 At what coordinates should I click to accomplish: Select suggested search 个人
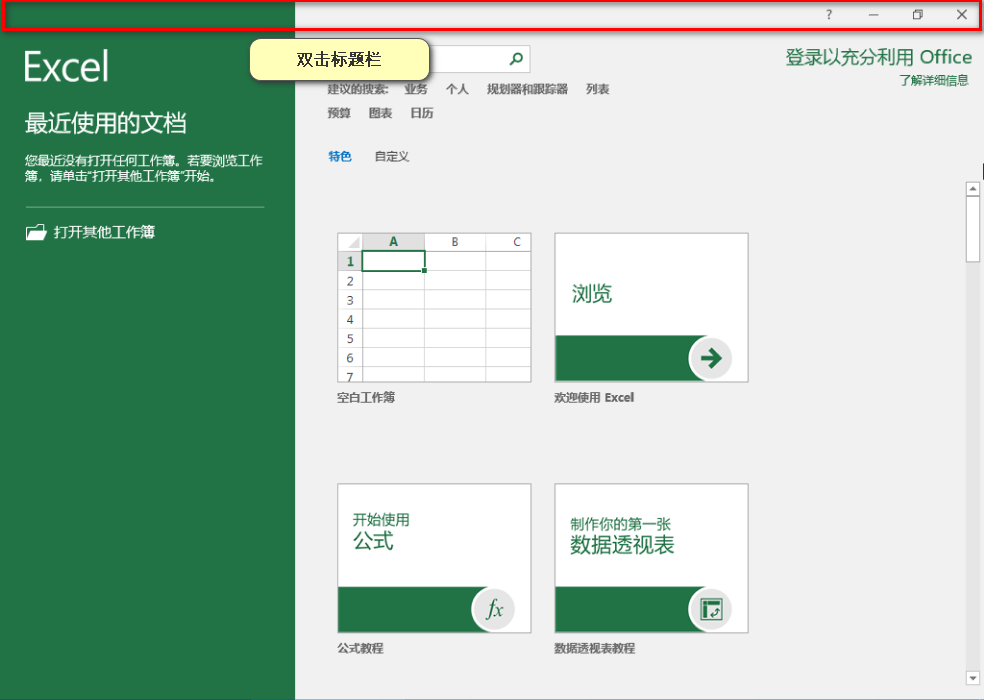[x=457, y=89]
